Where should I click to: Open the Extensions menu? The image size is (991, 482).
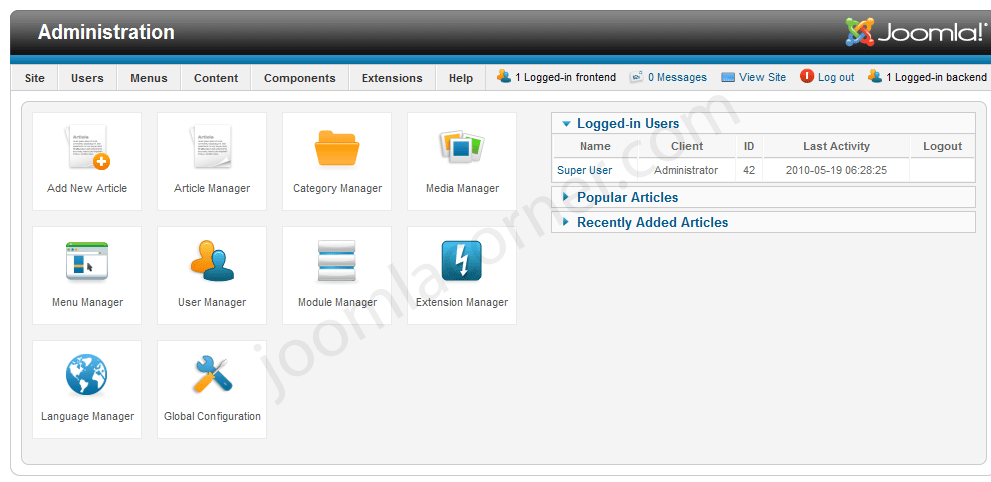[392, 78]
